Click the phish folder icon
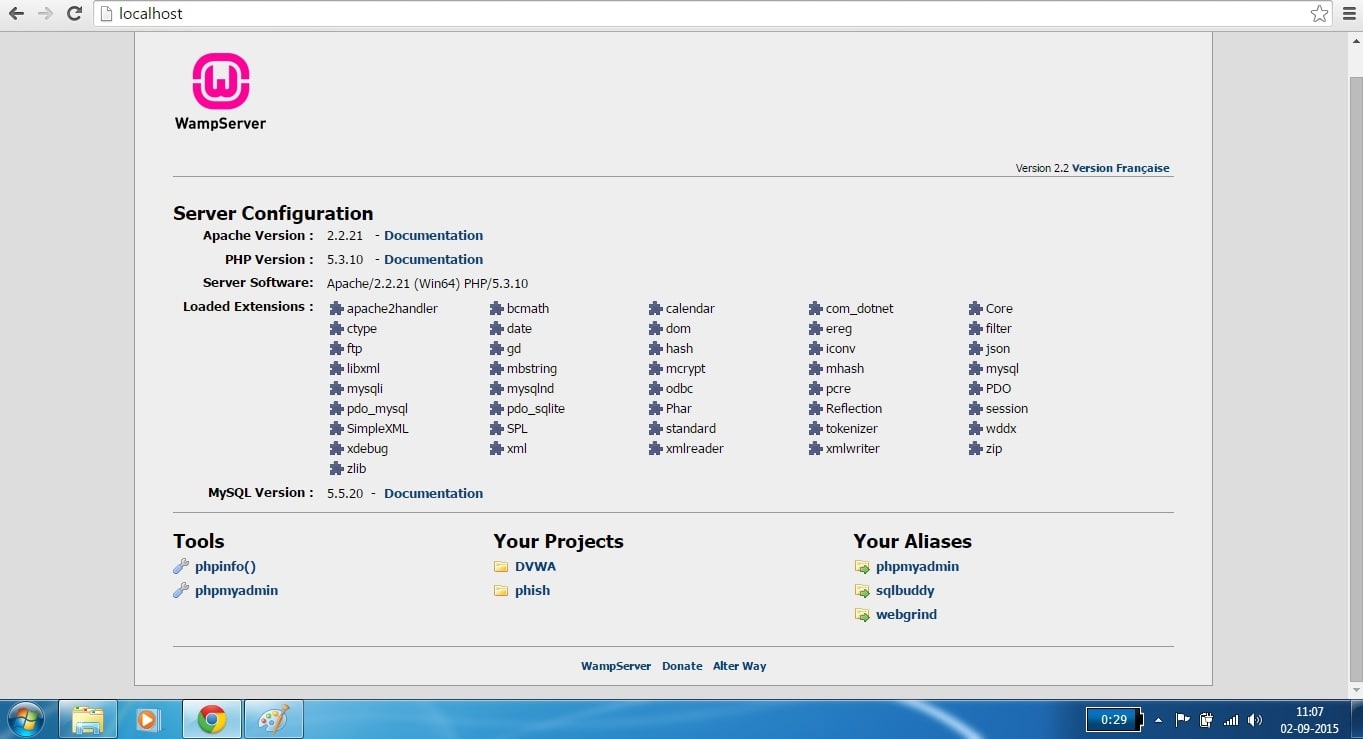Screen dimensions: 1363x739 pyautogui.click(x=501, y=590)
